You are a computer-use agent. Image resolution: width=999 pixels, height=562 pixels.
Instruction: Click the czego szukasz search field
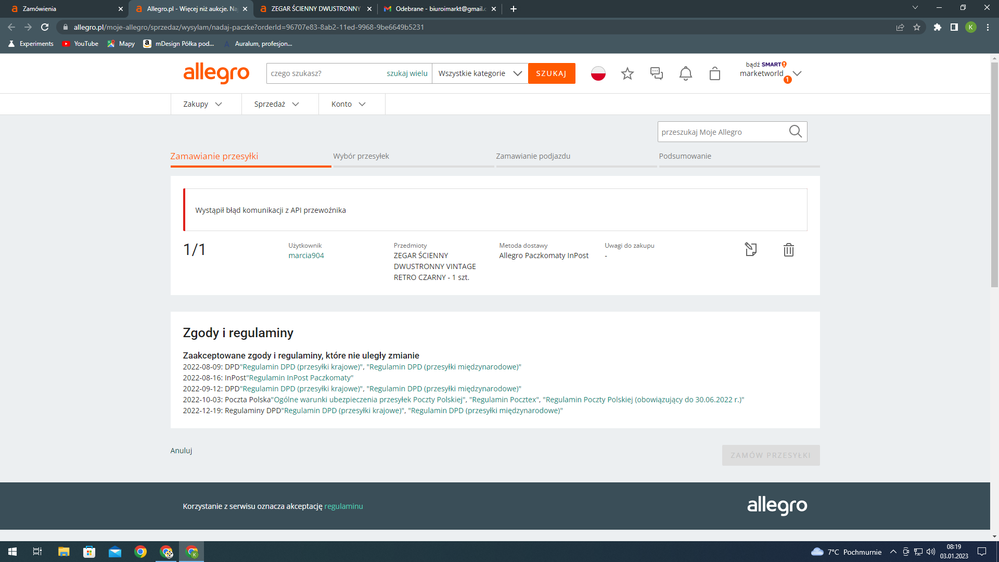pyautogui.click(x=325, y=73)
